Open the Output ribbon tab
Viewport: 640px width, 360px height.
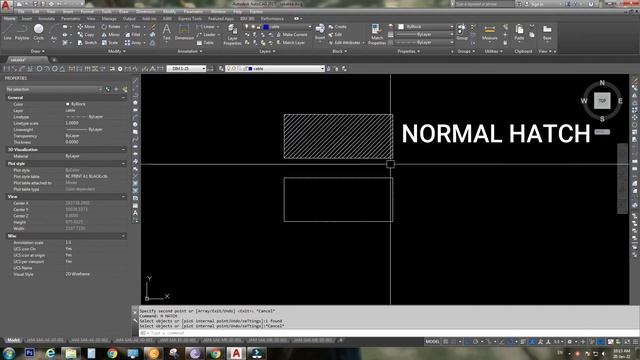(129, 18)
